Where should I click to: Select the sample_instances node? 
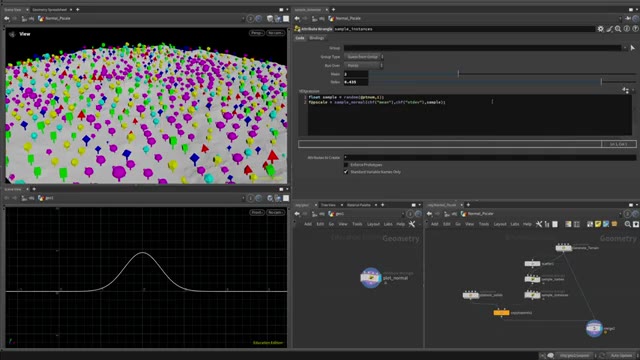coord(532,295)
